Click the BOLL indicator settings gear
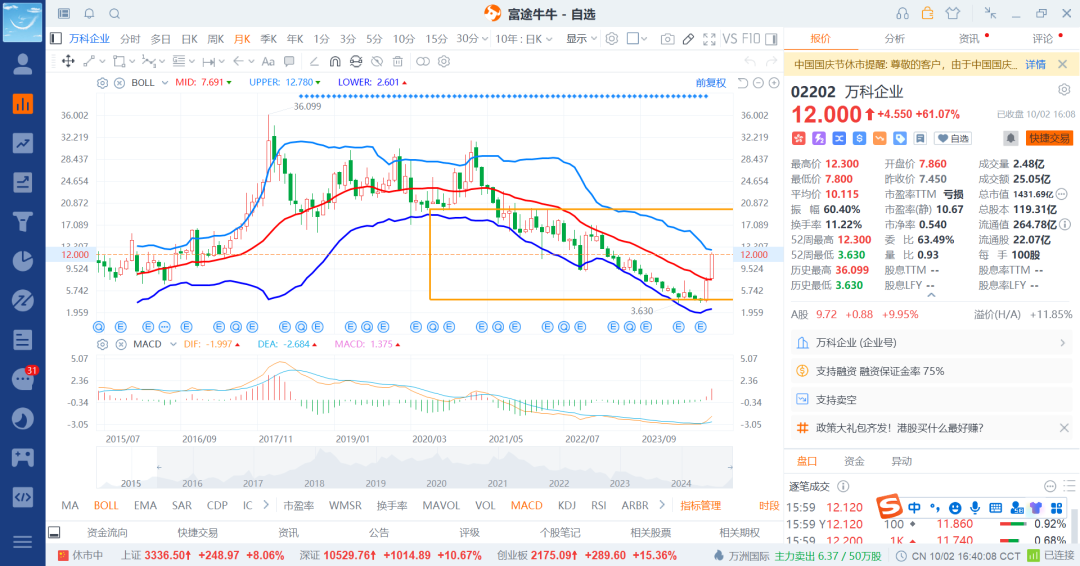 (102, 83)
